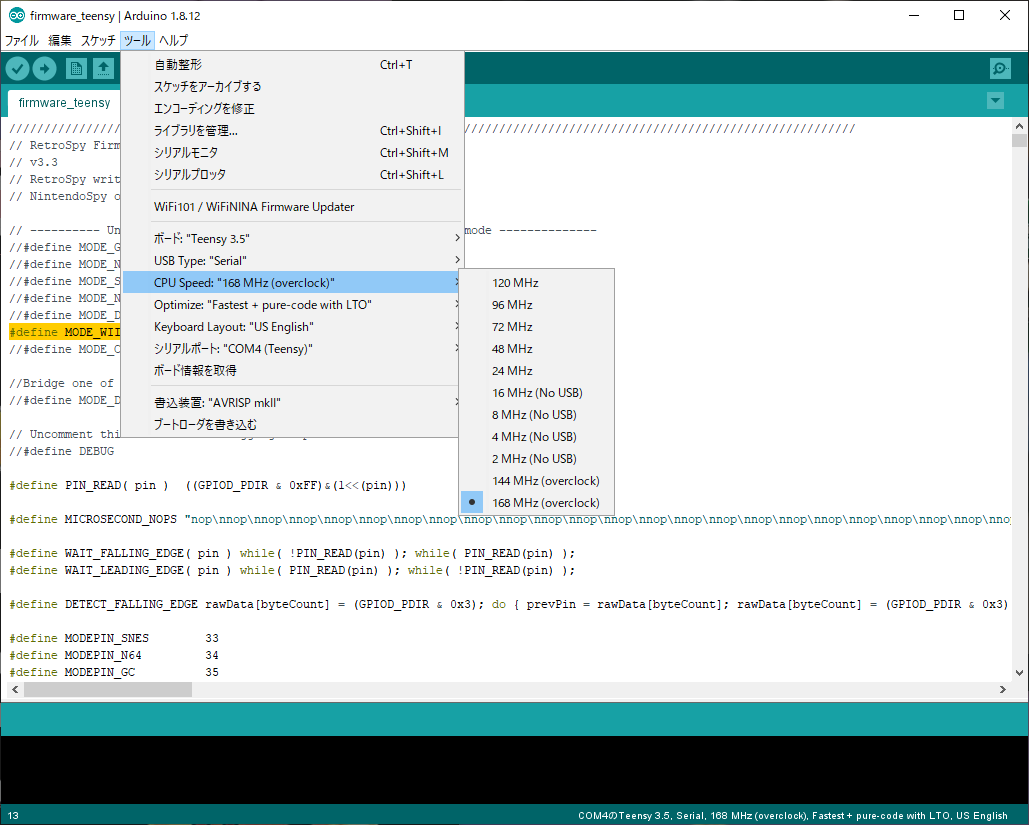The image size is (1029, 825).
Task: Expand the ボード: "Teensy 3.5" submenu
Action: (293, 239)
